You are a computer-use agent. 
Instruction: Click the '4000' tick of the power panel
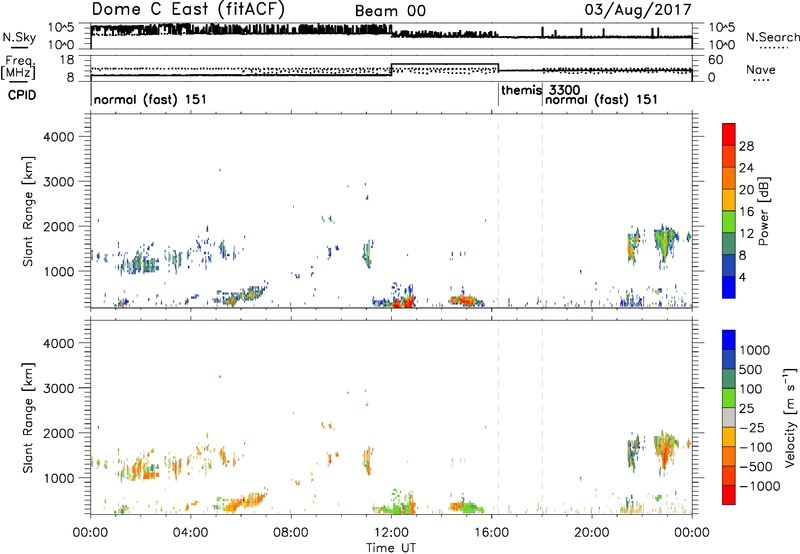pos(59,137)
